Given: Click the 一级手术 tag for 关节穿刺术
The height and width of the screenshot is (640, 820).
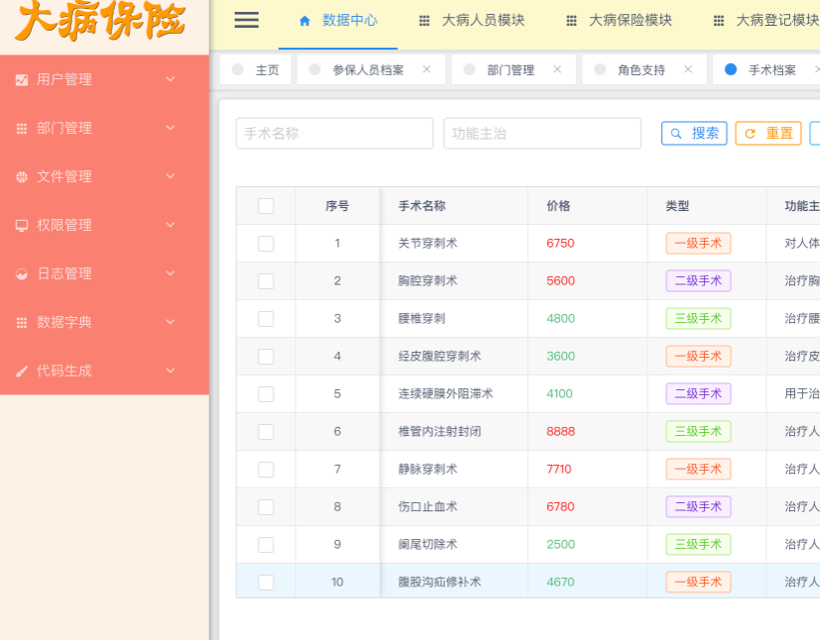Looking at the screenshot, I should click(698, 244).
